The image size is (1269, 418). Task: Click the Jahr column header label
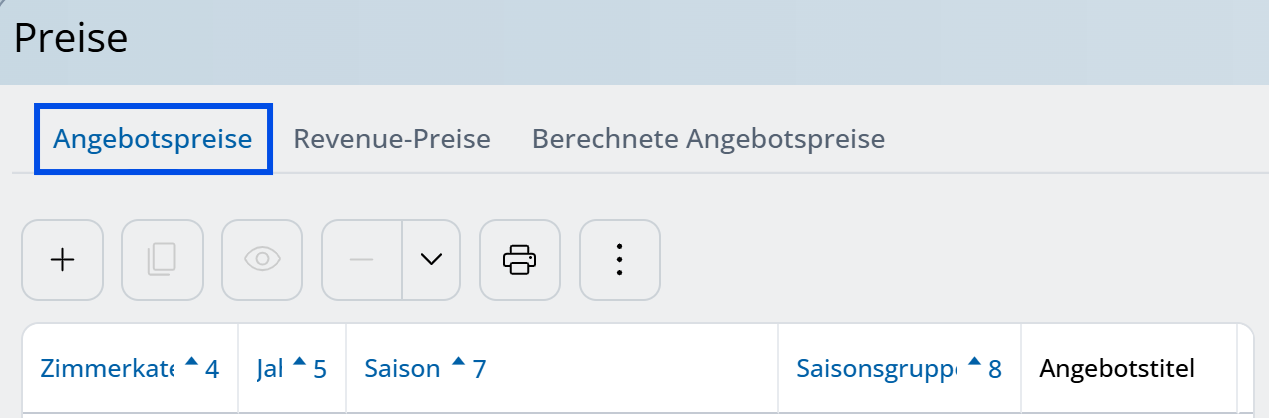270,369
